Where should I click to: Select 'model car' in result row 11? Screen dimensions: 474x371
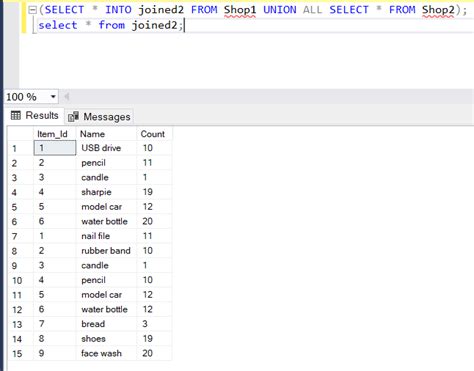point(106,295)
